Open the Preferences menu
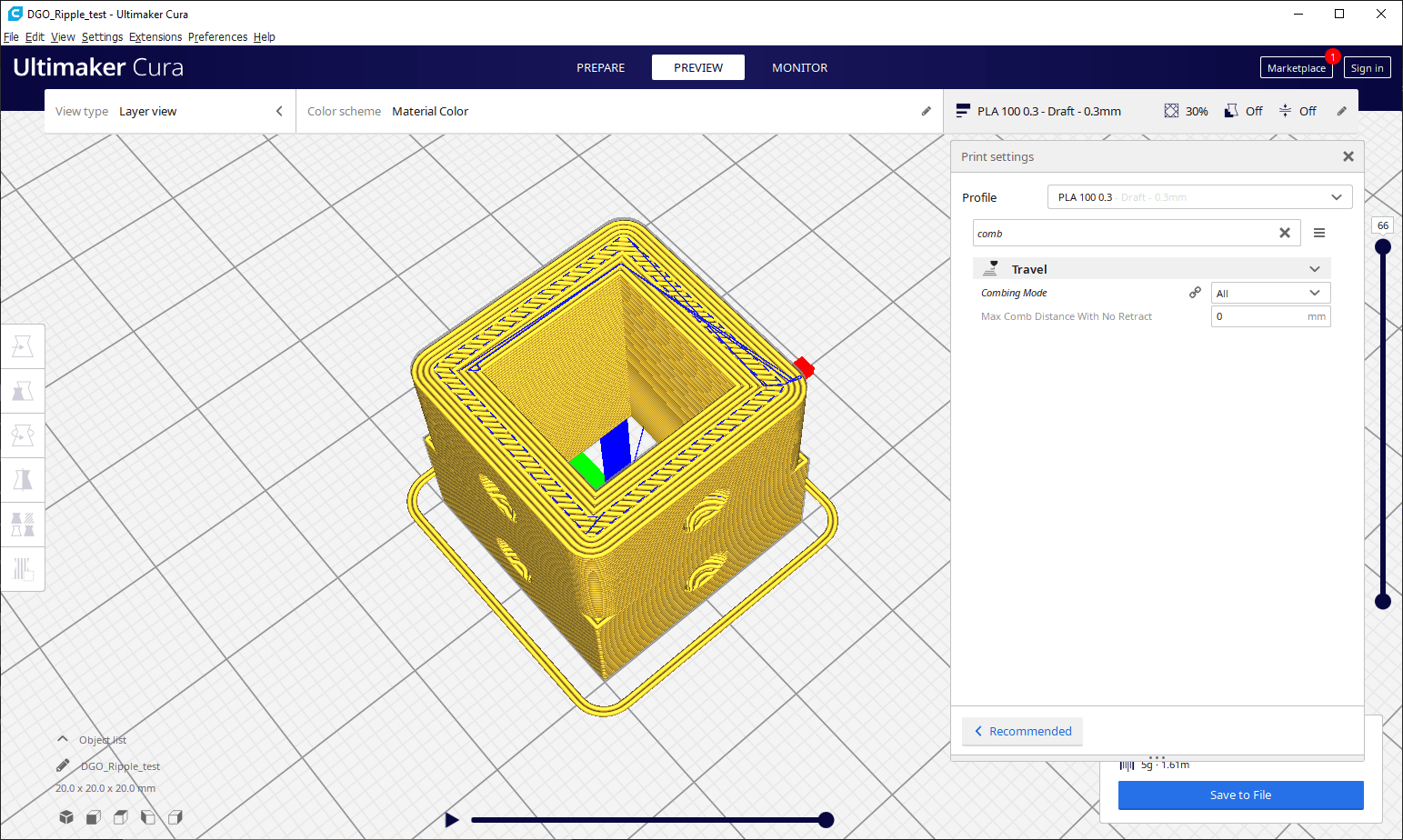The height and width of the screenshot is (840, 1403). tap(217, 36)
